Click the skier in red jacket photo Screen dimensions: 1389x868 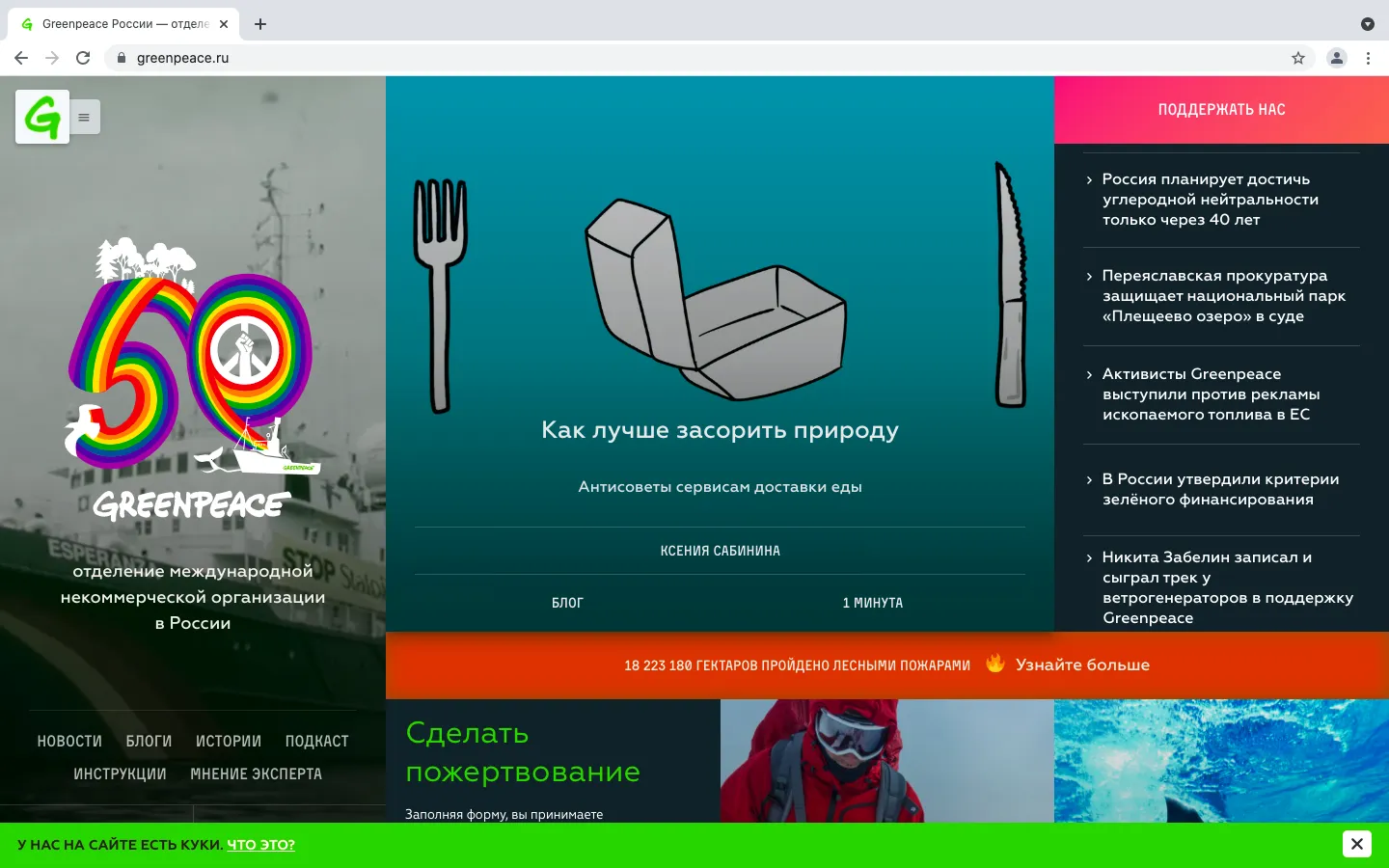pos(886,761)
